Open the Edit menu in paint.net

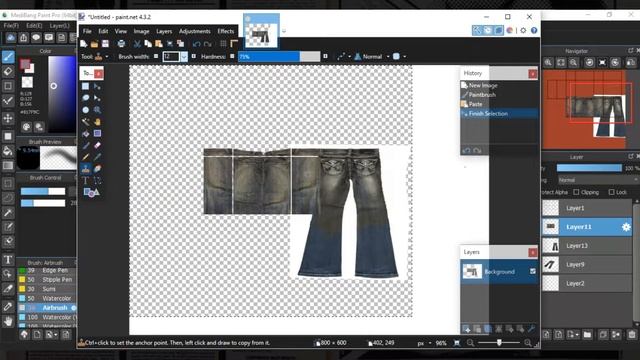(x=103, y=31)
